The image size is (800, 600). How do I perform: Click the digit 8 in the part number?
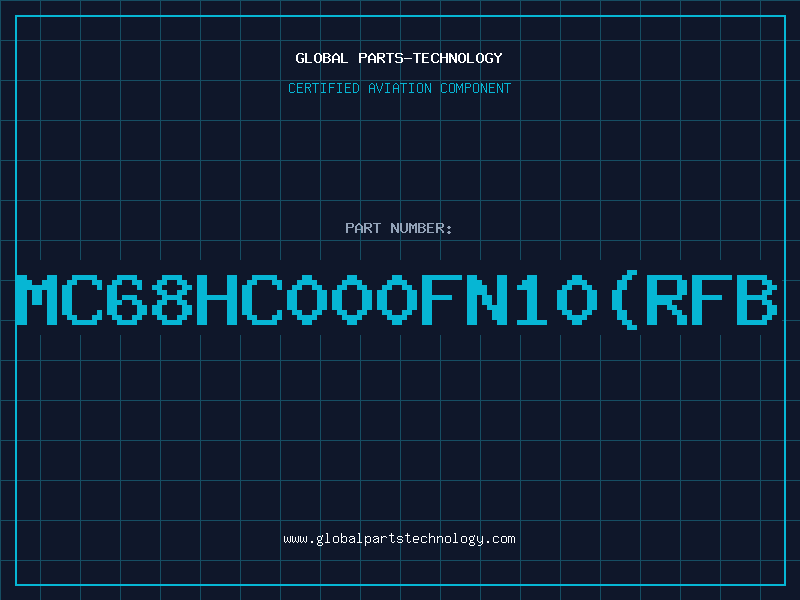pos(171,299)
